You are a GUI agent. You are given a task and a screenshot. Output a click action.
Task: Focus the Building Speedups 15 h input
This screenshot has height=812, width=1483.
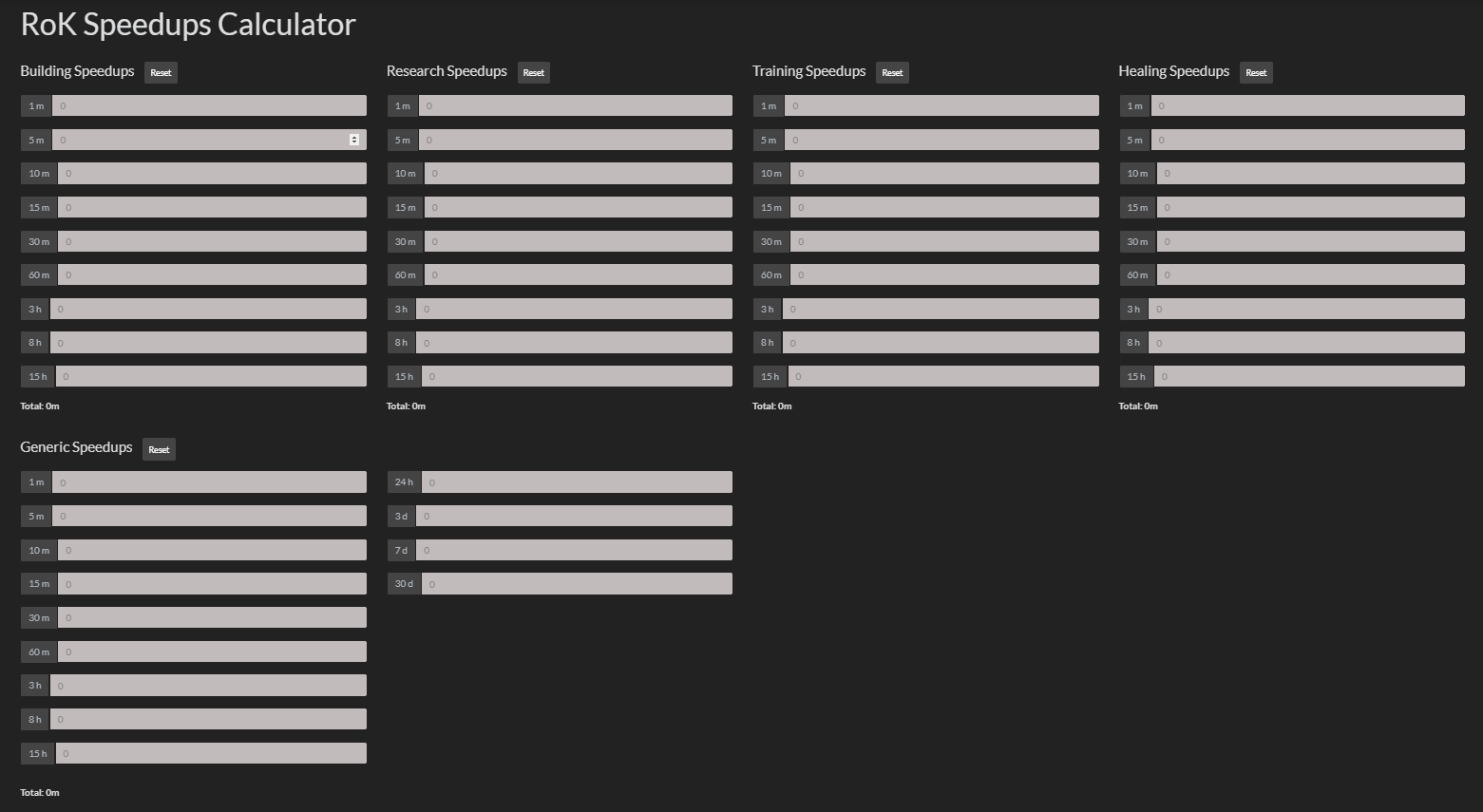[x=211, y=376]
